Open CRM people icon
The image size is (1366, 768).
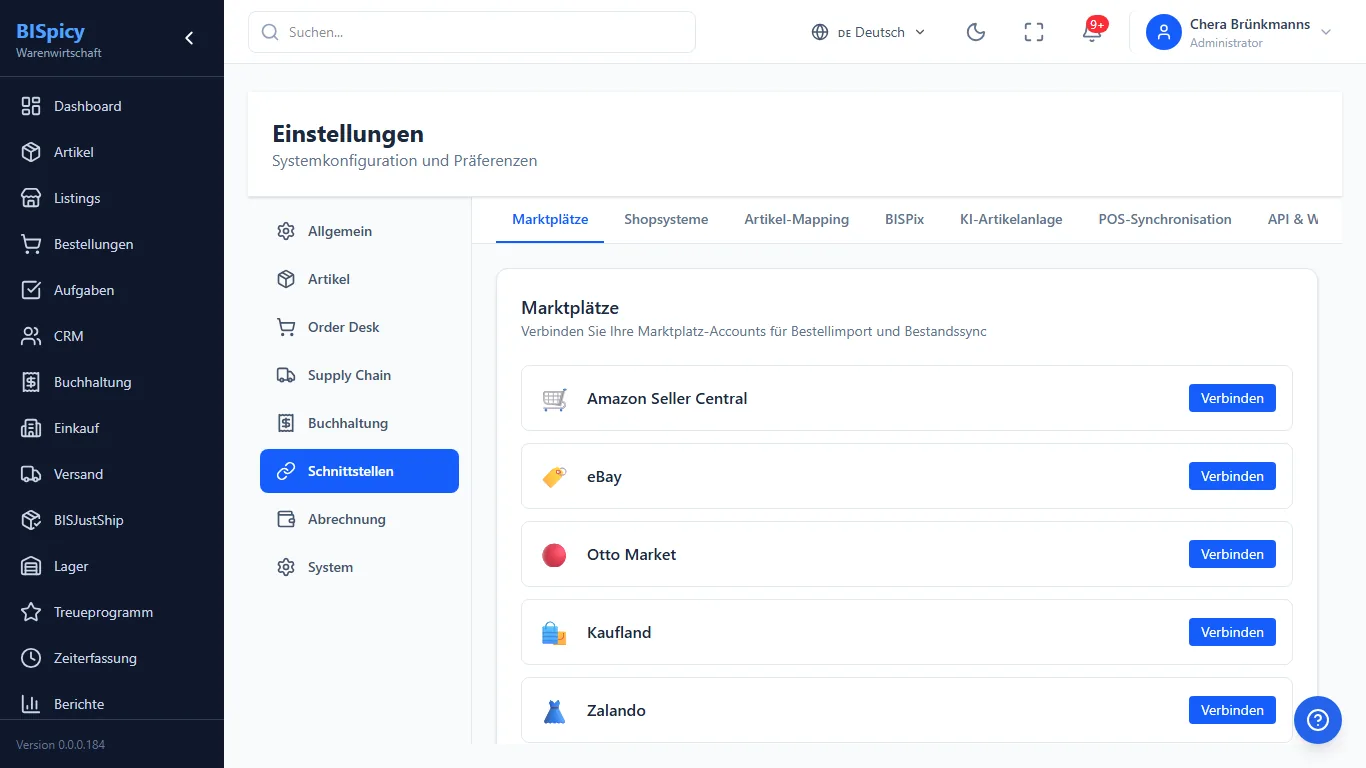(31, 336)
